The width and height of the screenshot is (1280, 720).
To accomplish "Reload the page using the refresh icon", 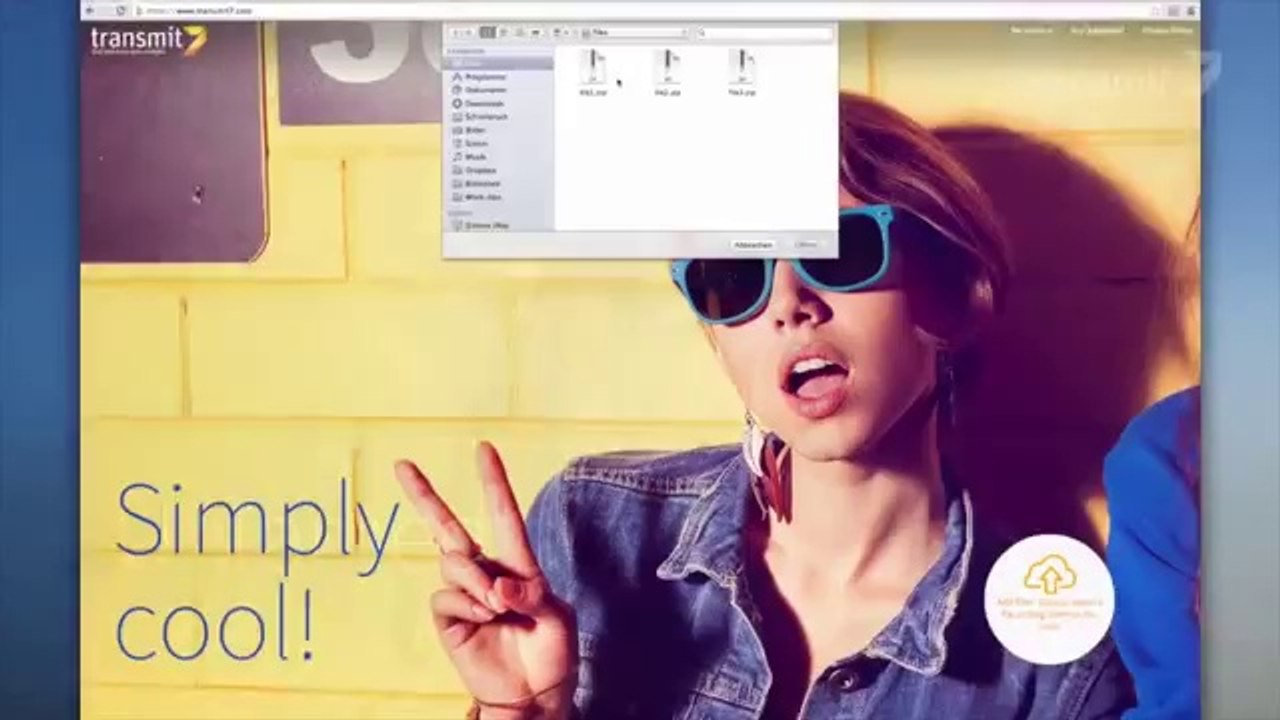I will (x=121, y=10).
